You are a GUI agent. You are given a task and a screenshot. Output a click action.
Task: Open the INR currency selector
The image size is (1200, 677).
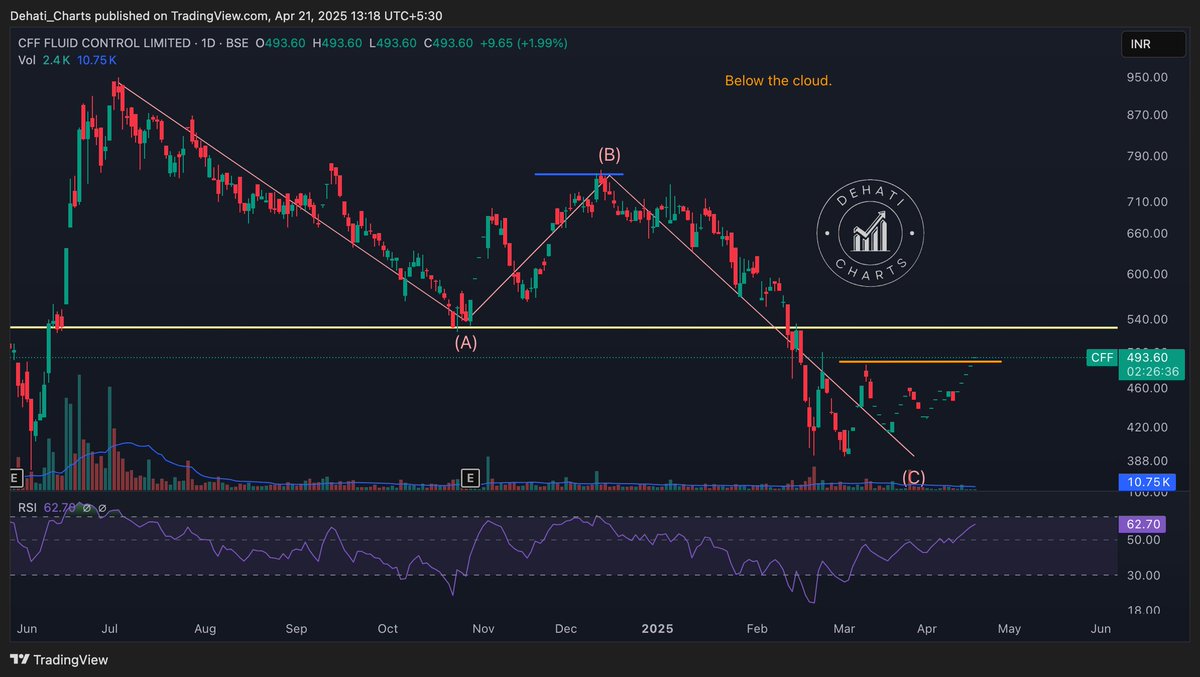point(1154,45)
